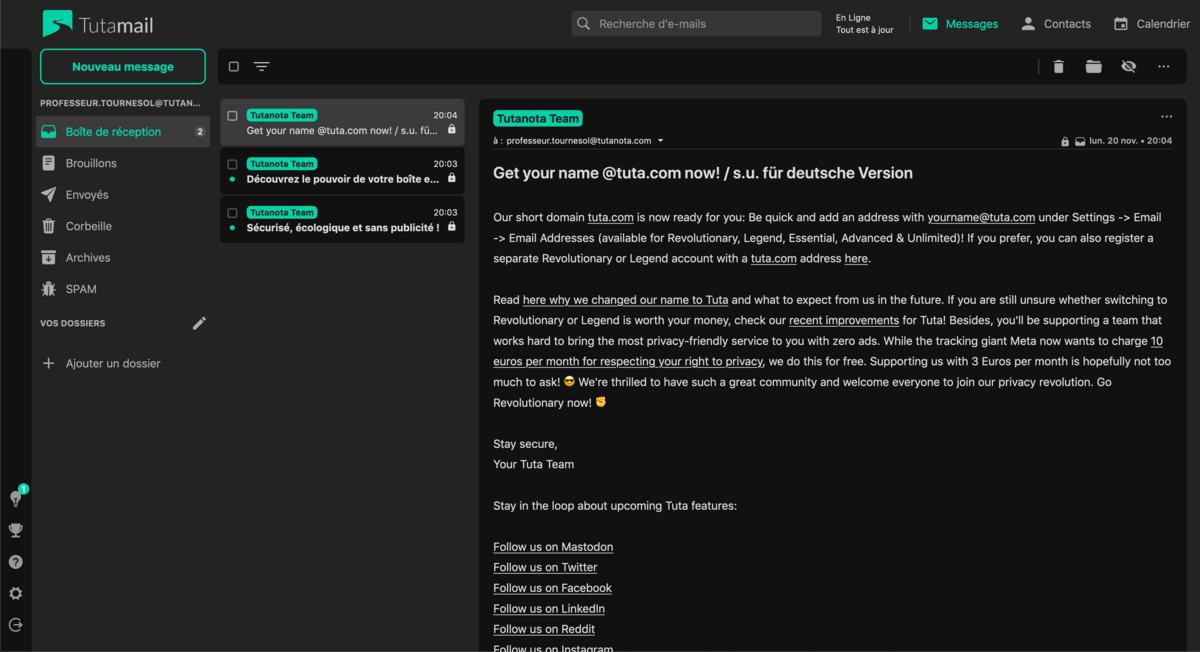Tick the select-all checkbox above the mail list

tap(234, 67)
